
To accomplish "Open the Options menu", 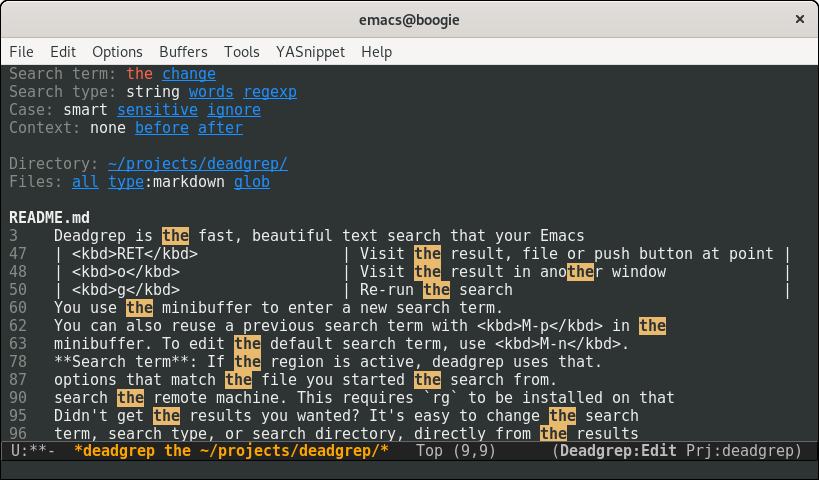I will (x=117, y=52).
